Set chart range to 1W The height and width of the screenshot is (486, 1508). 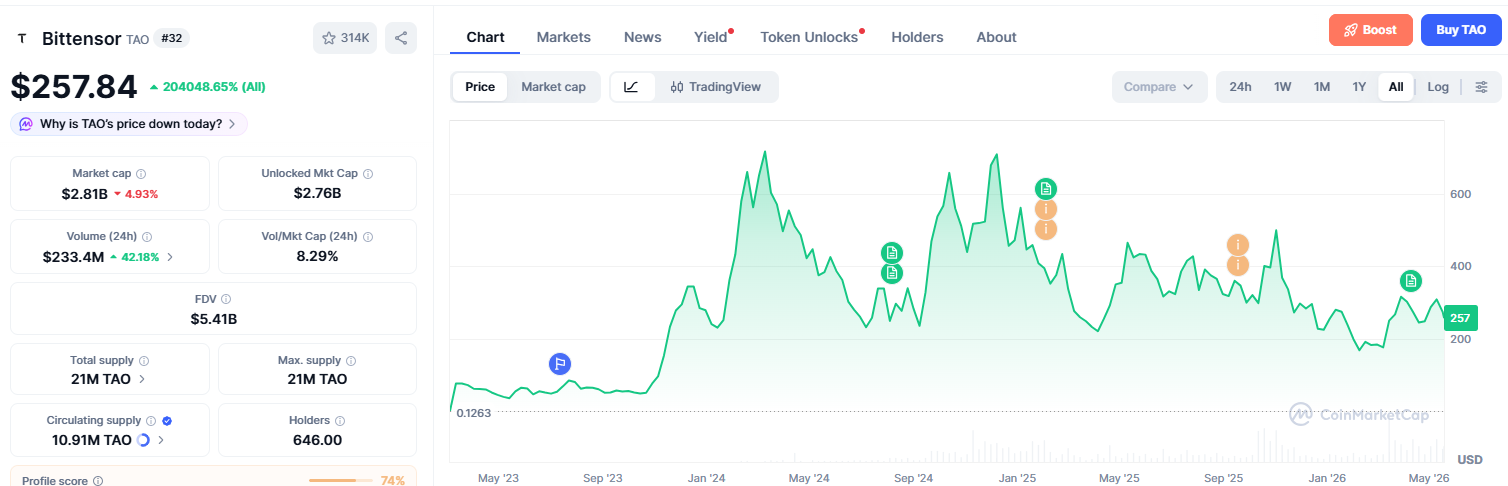[1282, 87]
